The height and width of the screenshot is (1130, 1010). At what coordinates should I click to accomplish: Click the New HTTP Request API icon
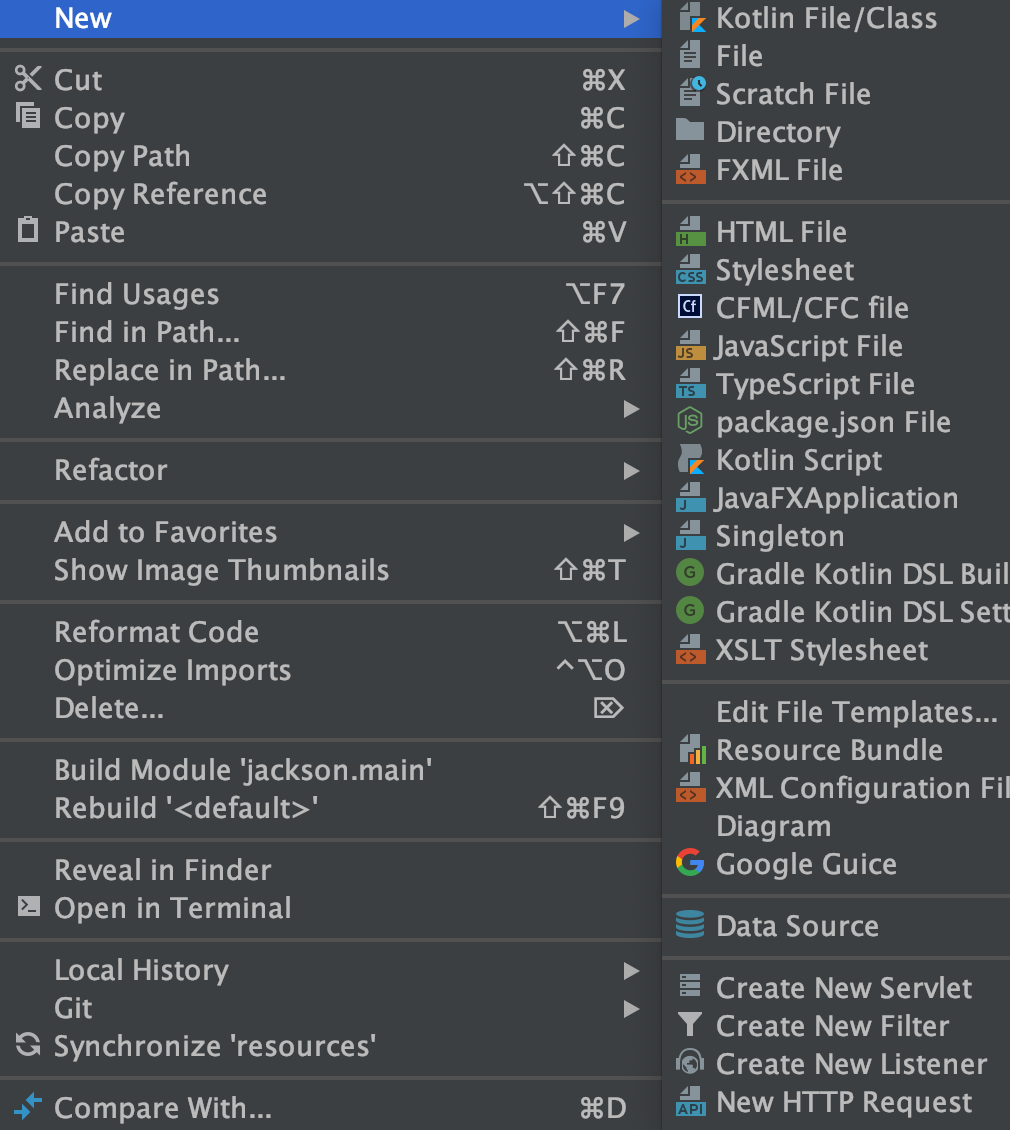pos(691,1101)
